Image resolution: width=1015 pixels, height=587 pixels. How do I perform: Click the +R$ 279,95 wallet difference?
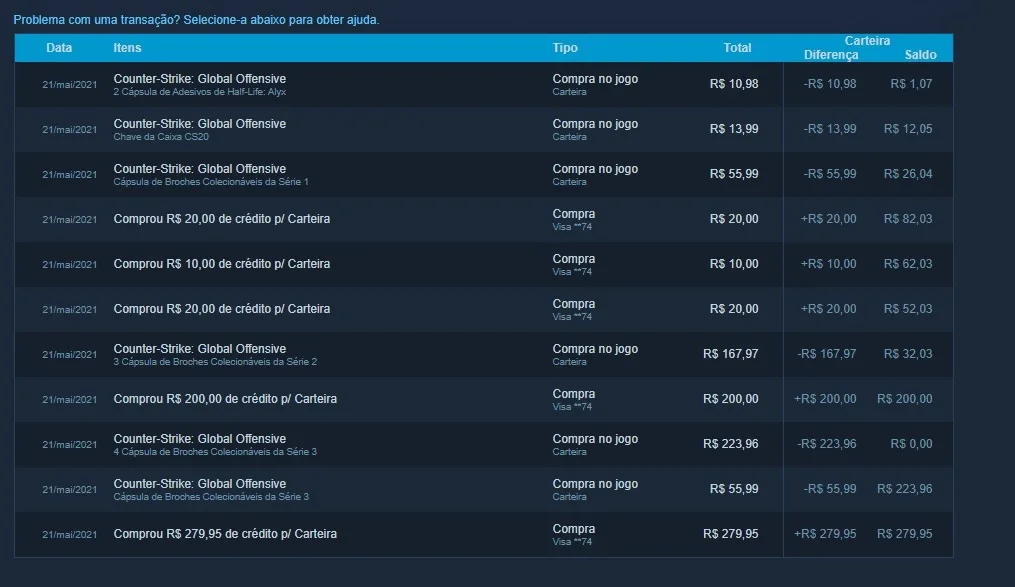[x=825, y=534]
